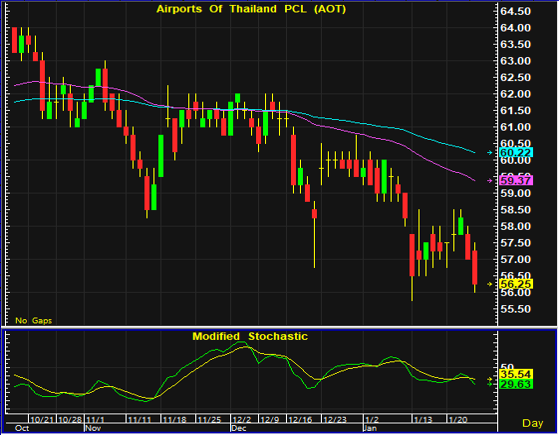The image size is (559, 435).
Task: Click the yellow last price label 56.25
Action: click(x=516, y=284)
